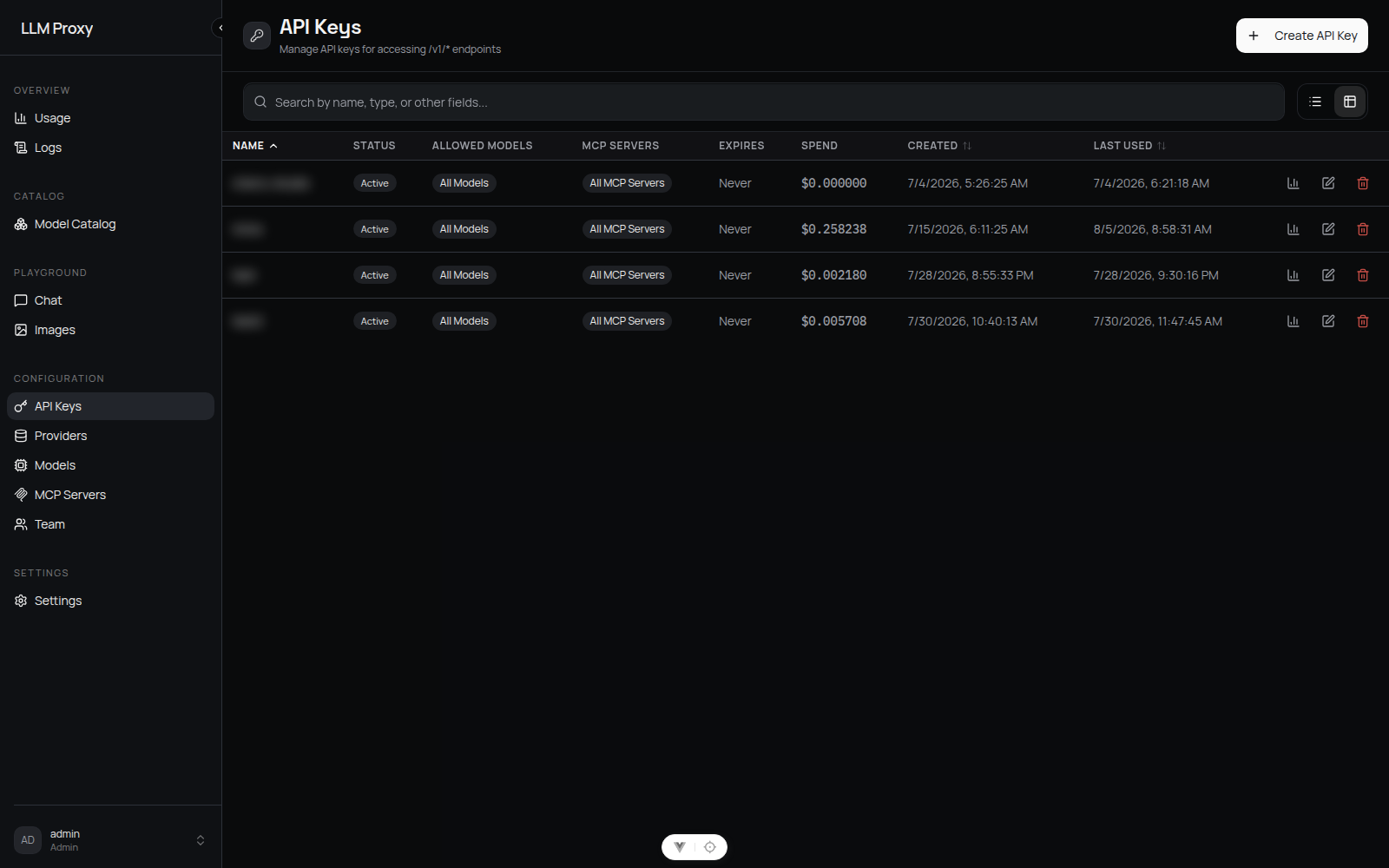The image size is (1389, 868).
Task: Delete the key with $0.000000 spend
Action: [1363, 183]
